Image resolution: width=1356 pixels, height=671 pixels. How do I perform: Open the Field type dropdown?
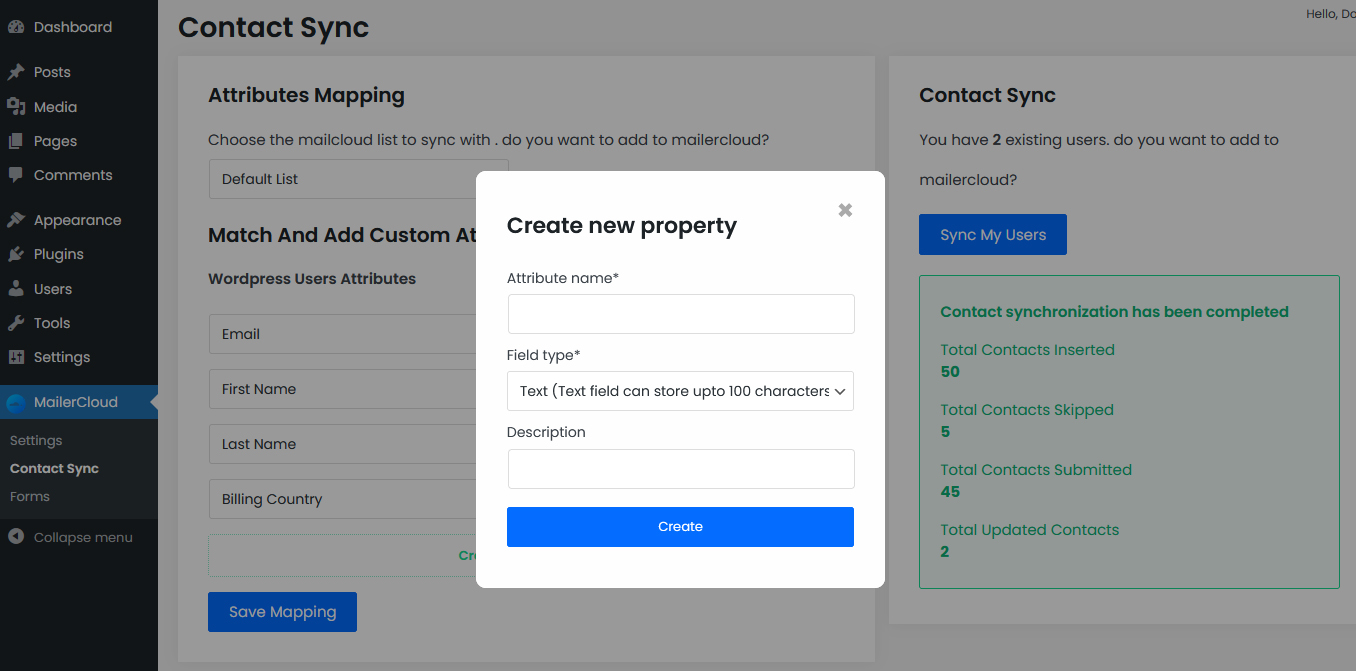pyautogui.click(x=680, y=391)
